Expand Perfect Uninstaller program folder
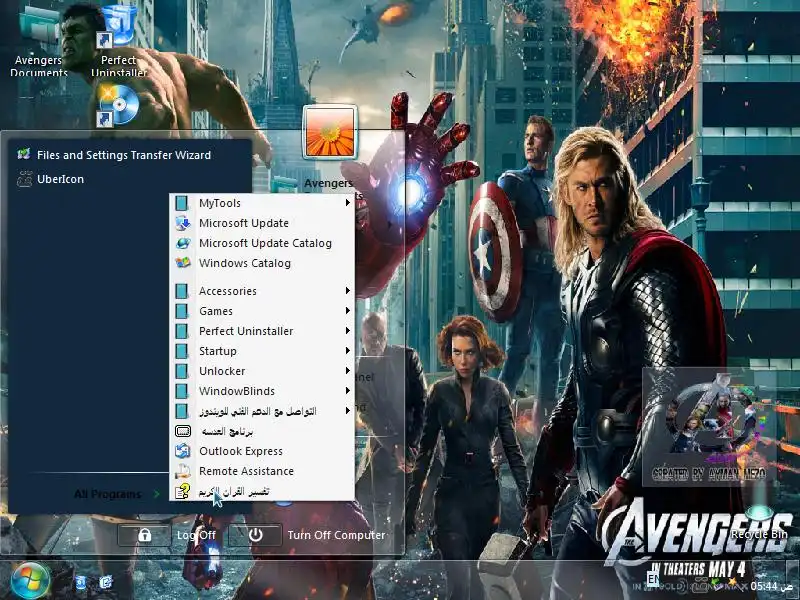 pos(262,331)
